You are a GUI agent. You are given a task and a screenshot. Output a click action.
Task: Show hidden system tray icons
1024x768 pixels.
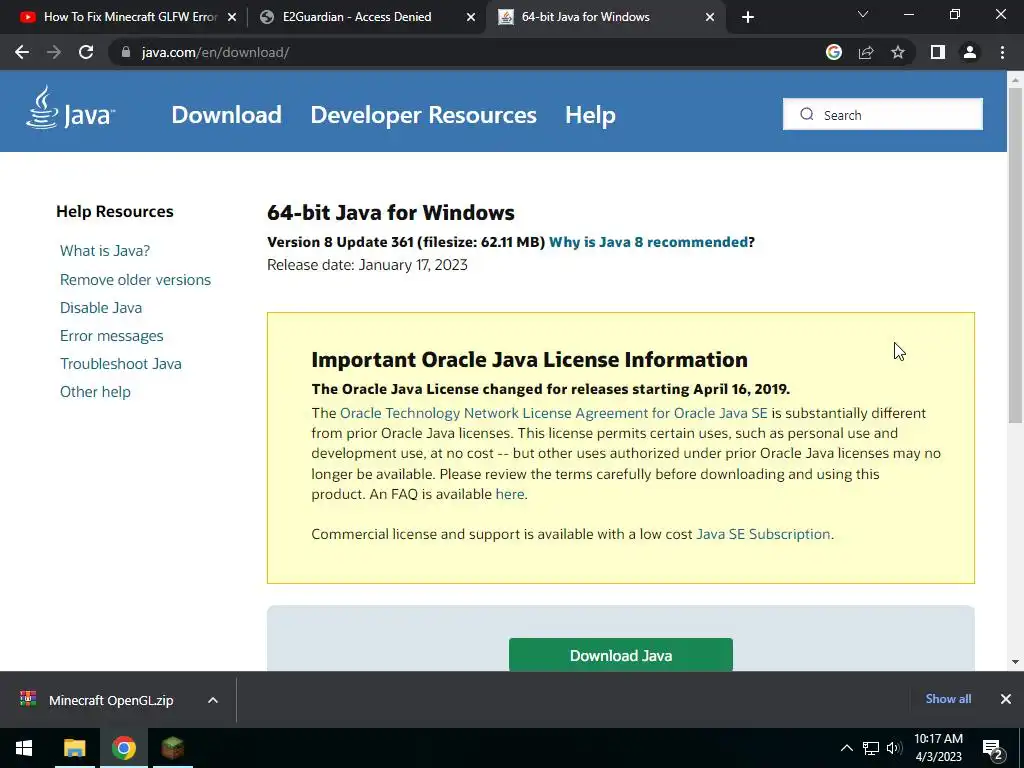tap(846, 748)
